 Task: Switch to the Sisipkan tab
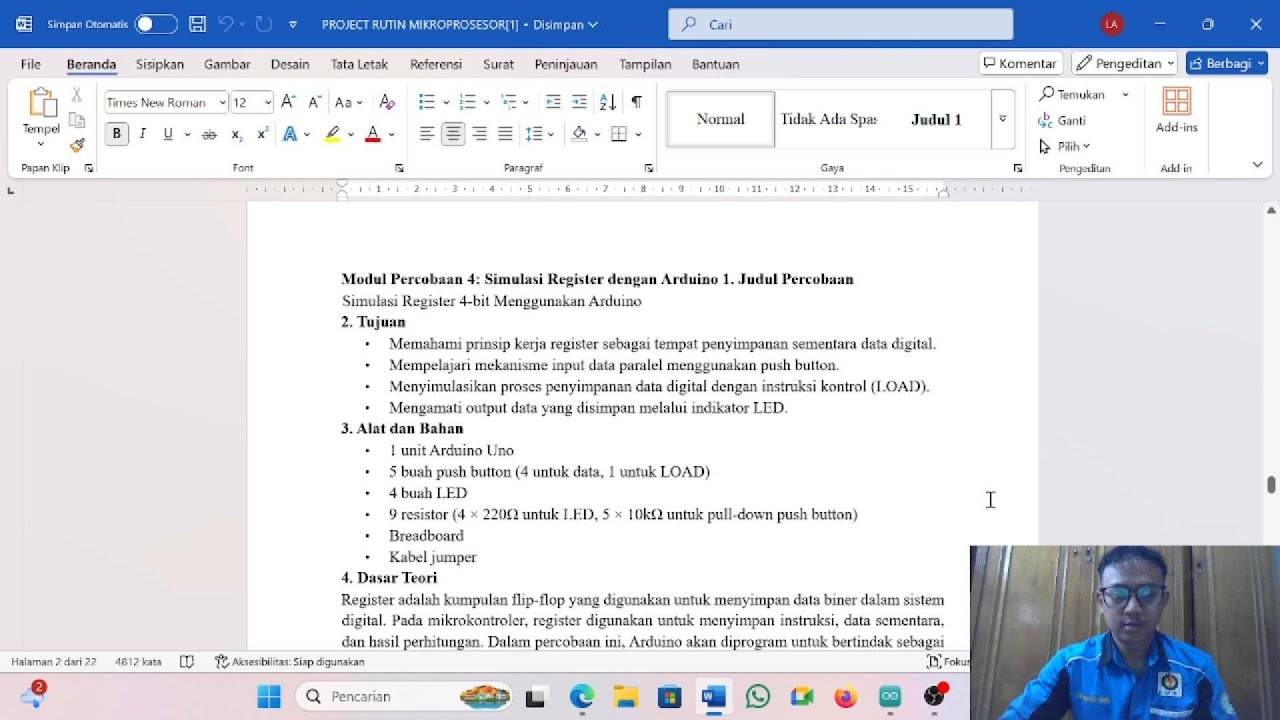click(x=160, y=64)
